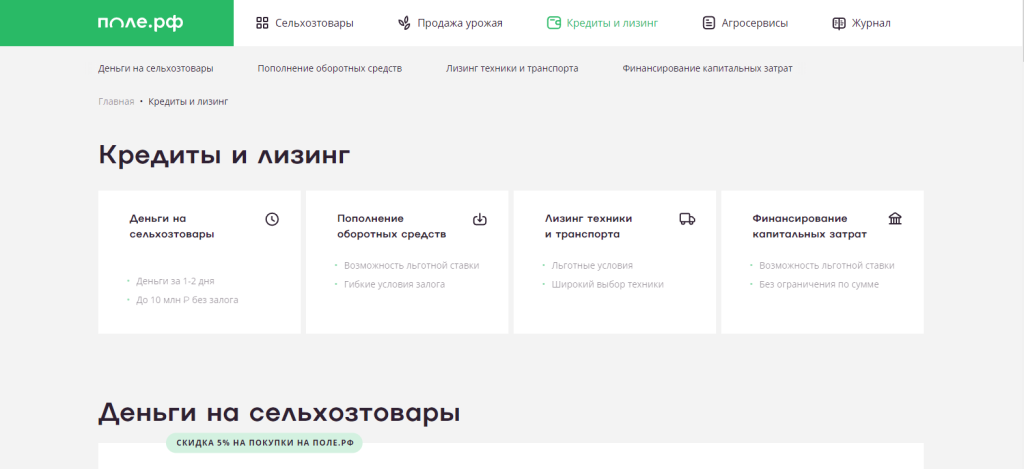Click the book icon beside Журнал
Screen dimensions: 1024x469
pos(839,23)
